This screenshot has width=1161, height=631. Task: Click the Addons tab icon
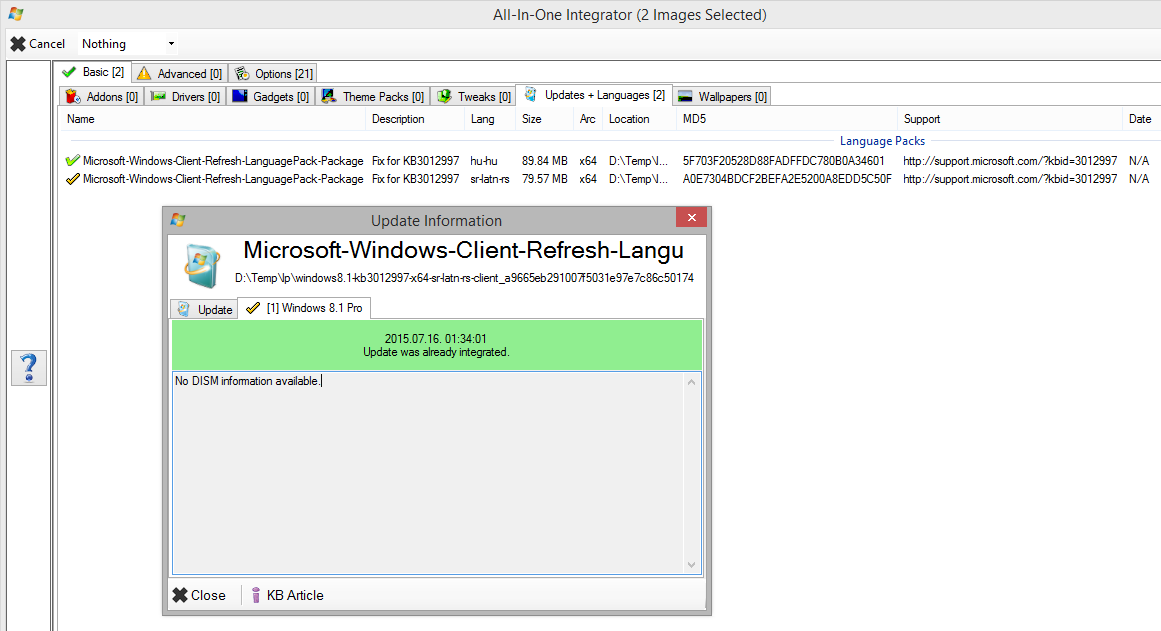[x=71, y=97]
